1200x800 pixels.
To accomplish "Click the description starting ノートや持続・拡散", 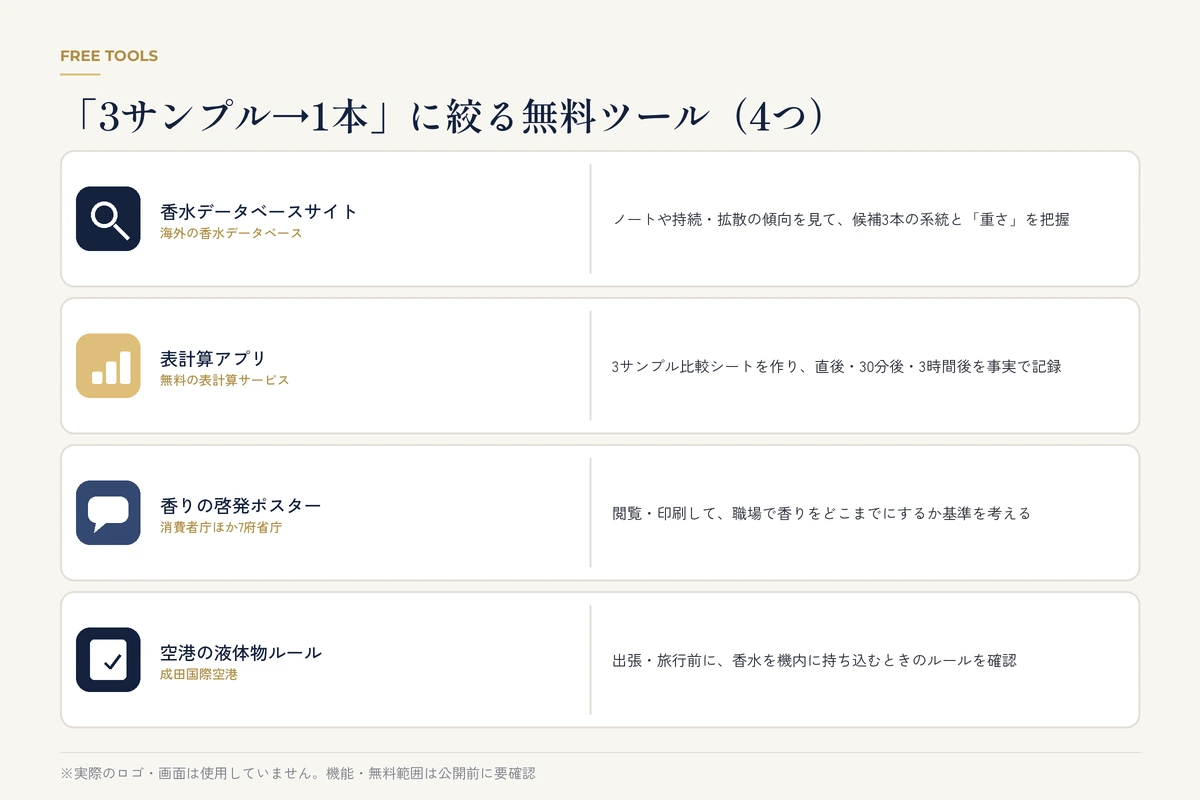I will 841,219.
